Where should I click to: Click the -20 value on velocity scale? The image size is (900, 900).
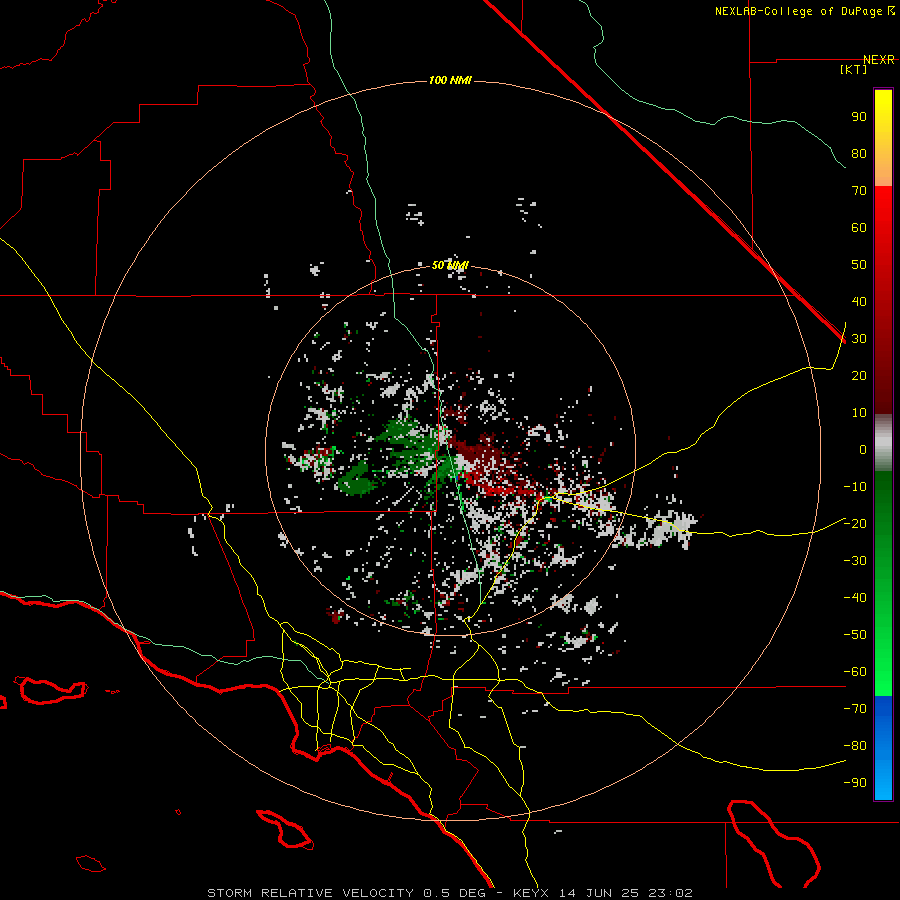coord(855,523)
